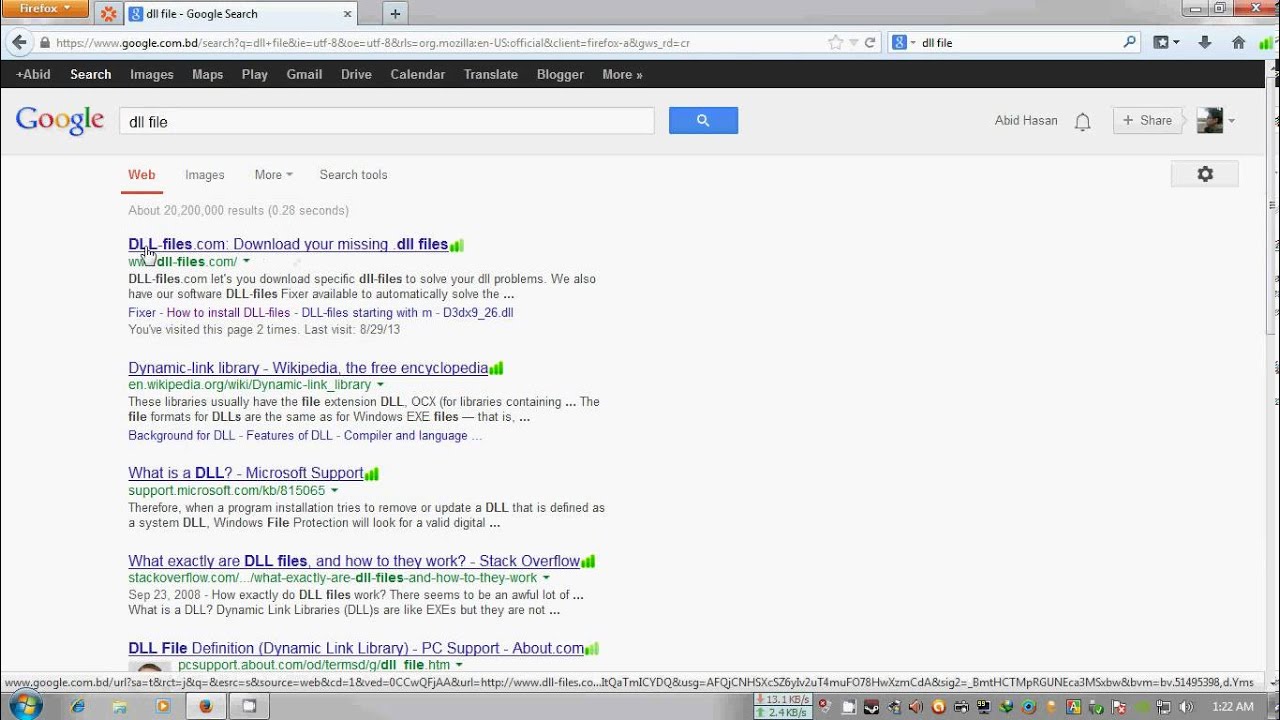Expand the pcsupport.about.com URL dropdown arrow
This screenshot has height=720, width=1280.
click(x=459, y=665)
